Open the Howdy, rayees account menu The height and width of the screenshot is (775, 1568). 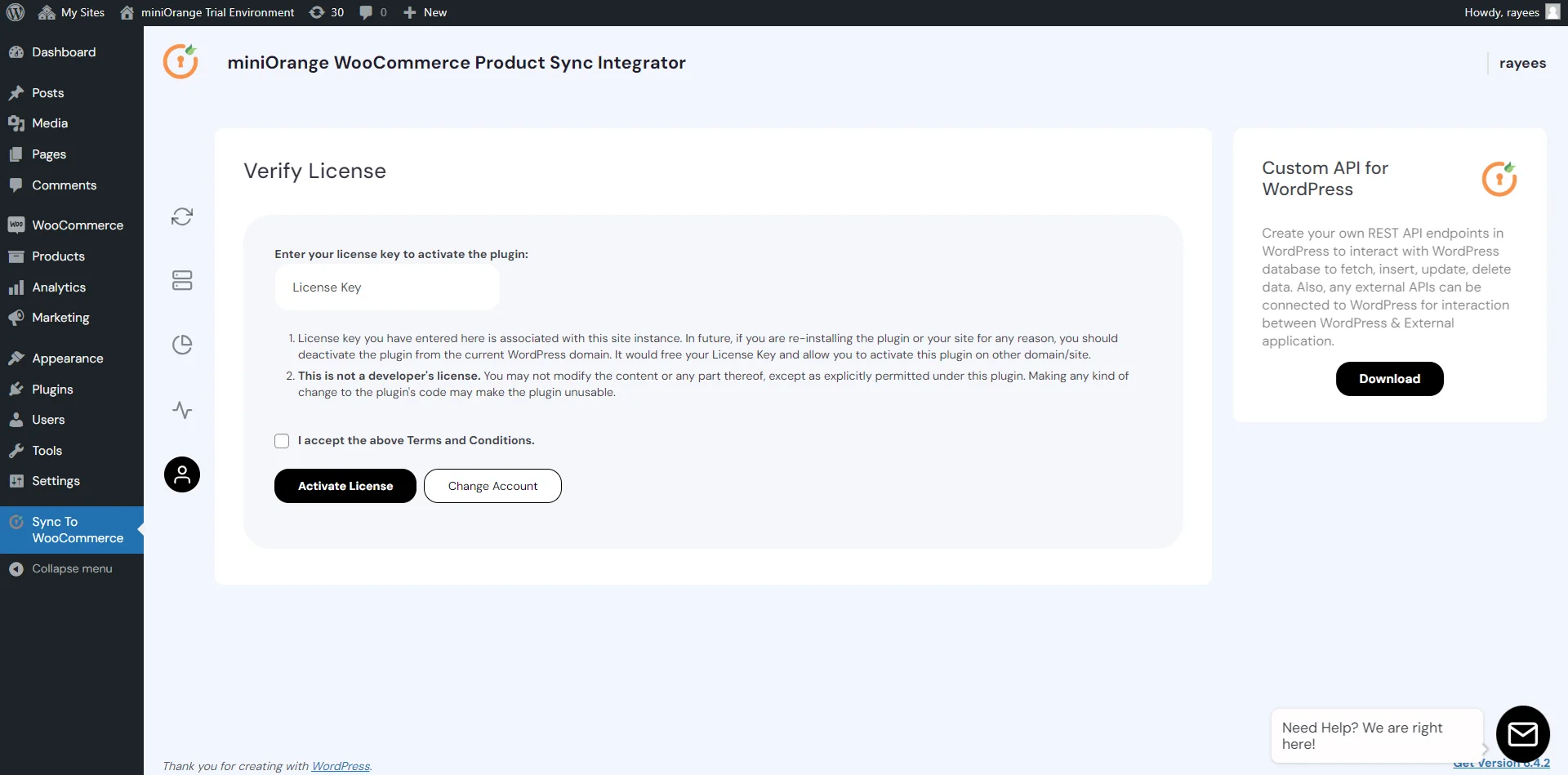[x=1512, y=12]
